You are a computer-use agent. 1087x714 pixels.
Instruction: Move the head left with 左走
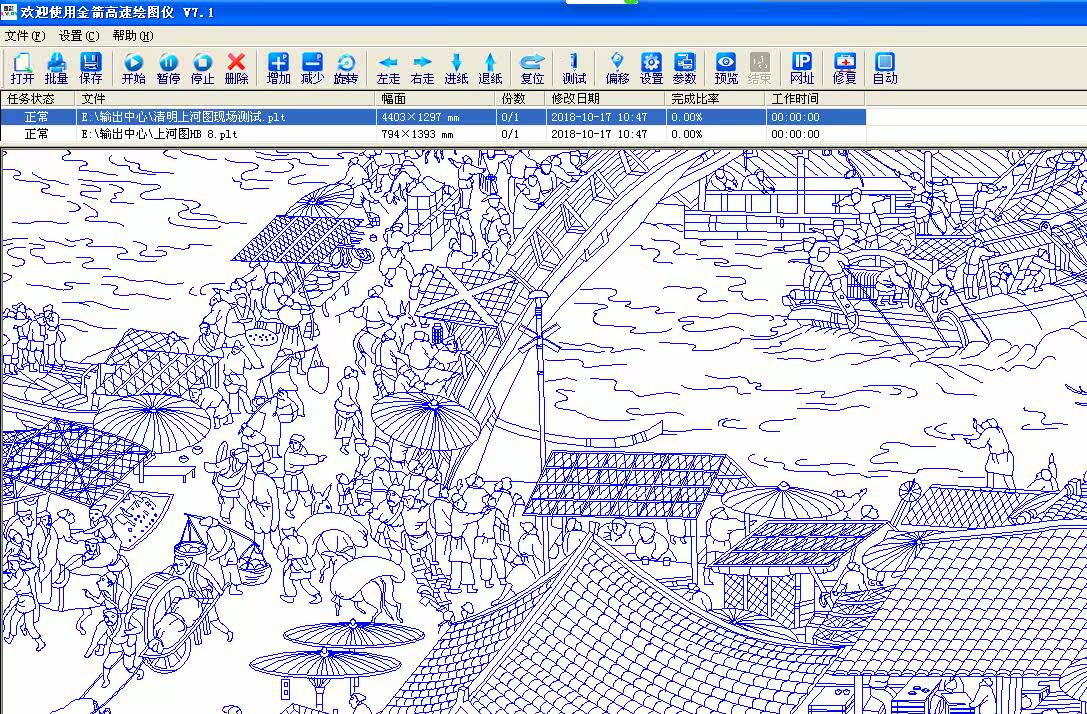(x=388, y=69)
